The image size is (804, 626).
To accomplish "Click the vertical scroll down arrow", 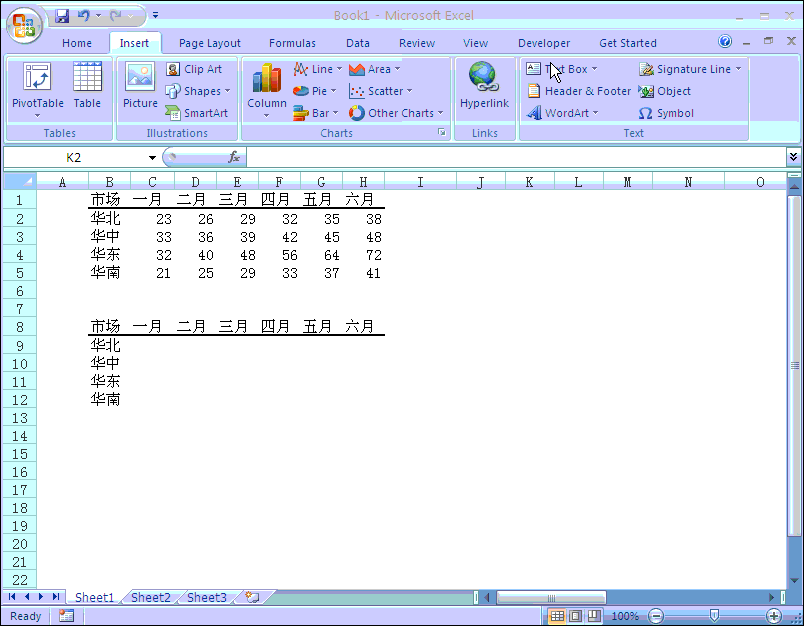I will (794, 581).
